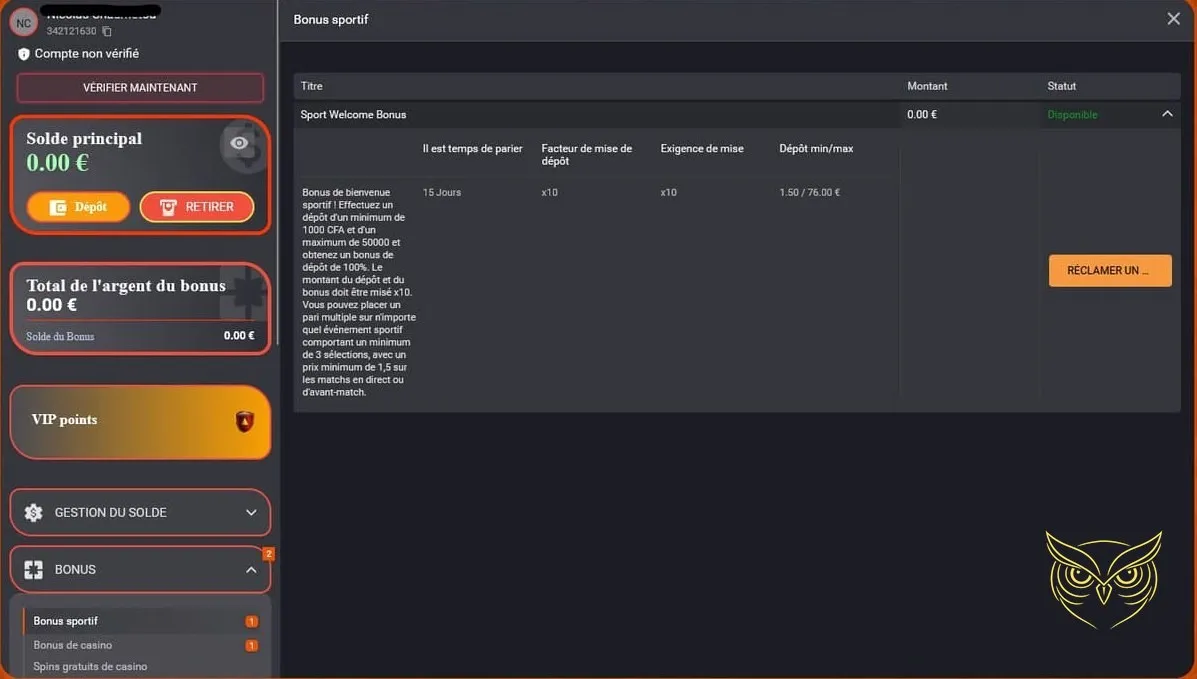The image size is (1197, 679).
Task: Expand the Gestion du solde menu
Action: pos(251,513)
